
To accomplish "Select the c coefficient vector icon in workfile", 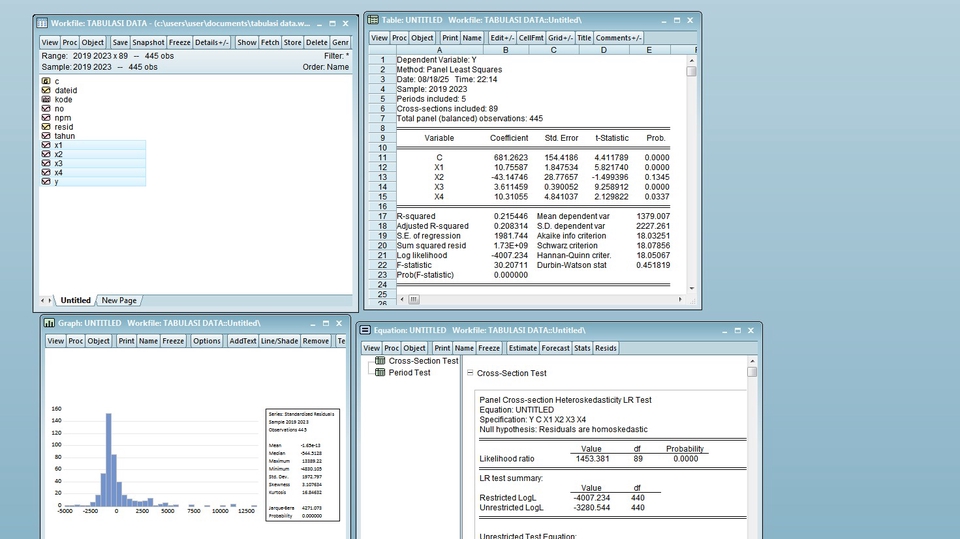I will (46, 81).
